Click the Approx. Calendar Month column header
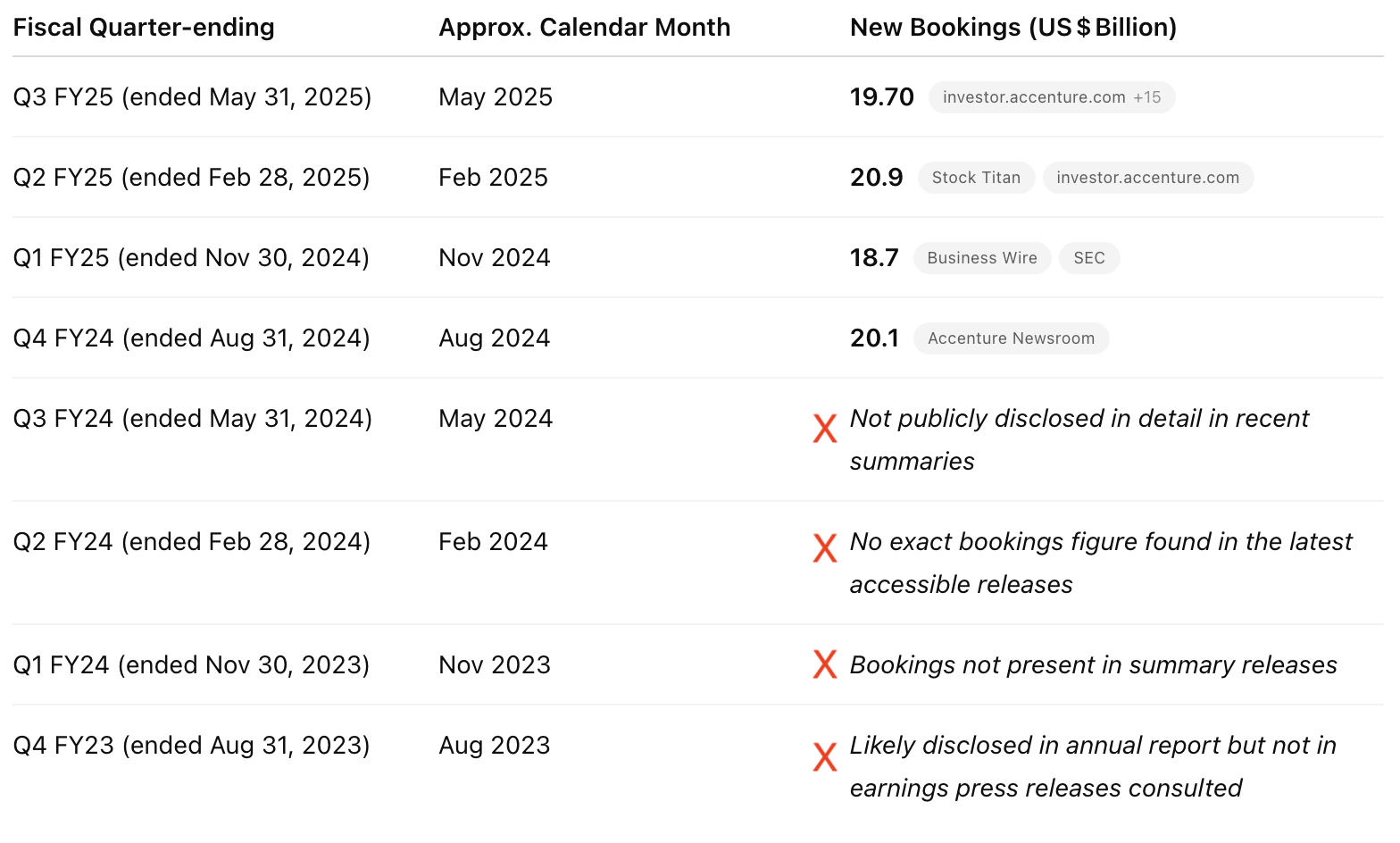The width and height of the screenshot is (1400, 843). [584, 28]
